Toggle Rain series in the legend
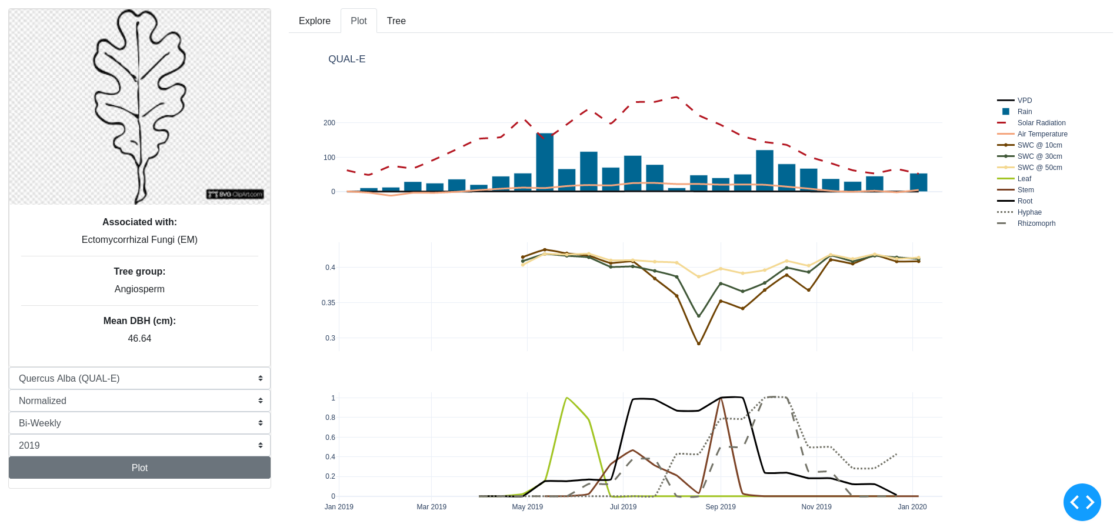The width and height of the screenshot is (1120, 524). click(x=1024, y=112)
